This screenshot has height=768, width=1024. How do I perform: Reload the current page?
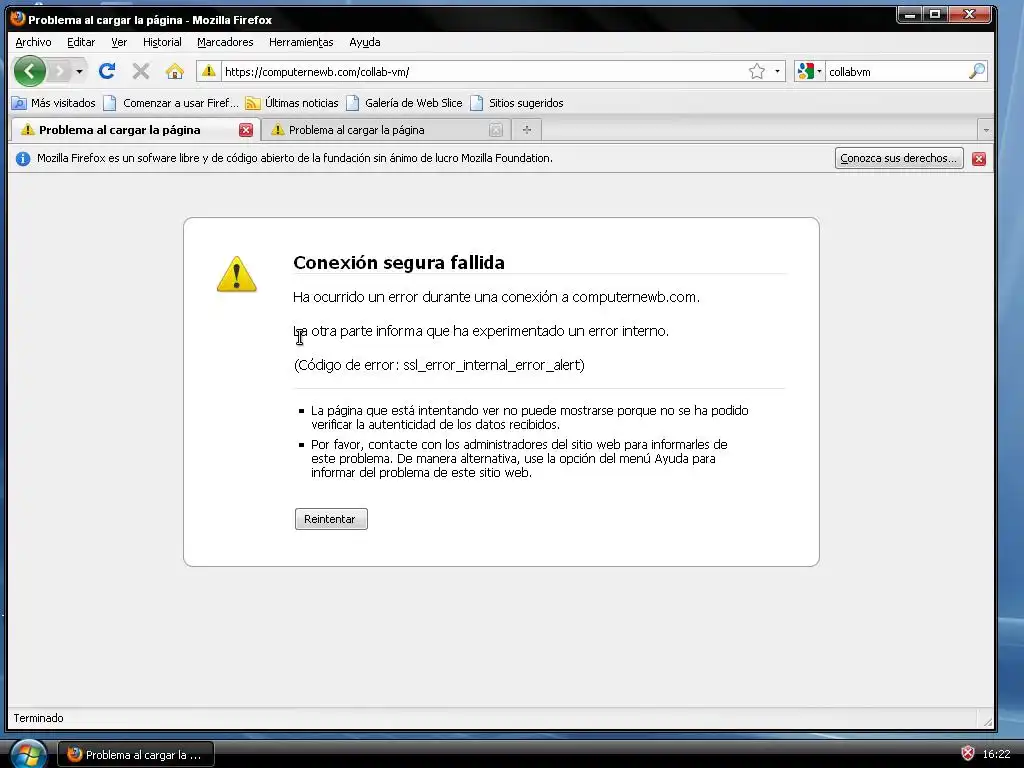[107, 71]
